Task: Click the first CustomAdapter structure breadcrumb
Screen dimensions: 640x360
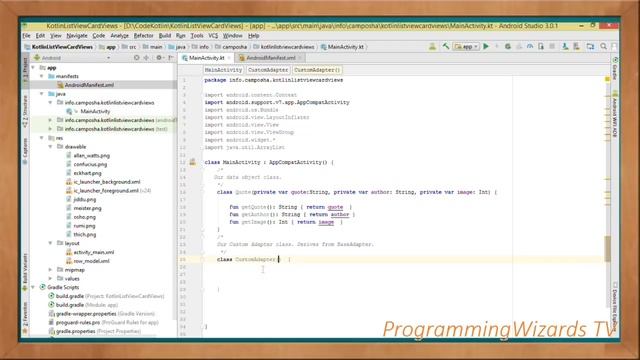Action: click(x=268, y=70)
